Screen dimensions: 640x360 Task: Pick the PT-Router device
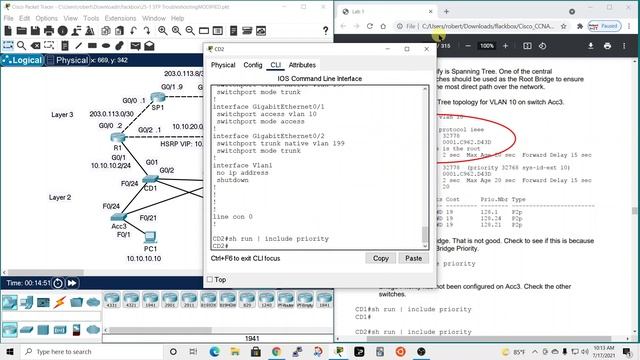pyautogui.click(x=285, y=300)
